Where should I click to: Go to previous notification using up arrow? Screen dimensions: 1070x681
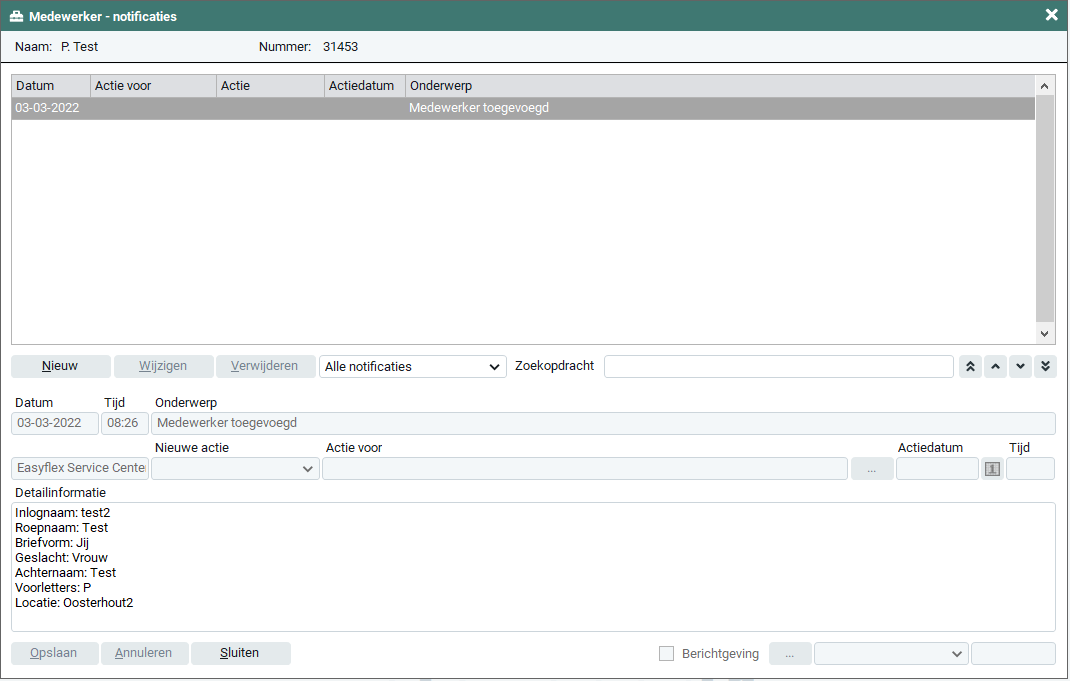coord(995,366)
